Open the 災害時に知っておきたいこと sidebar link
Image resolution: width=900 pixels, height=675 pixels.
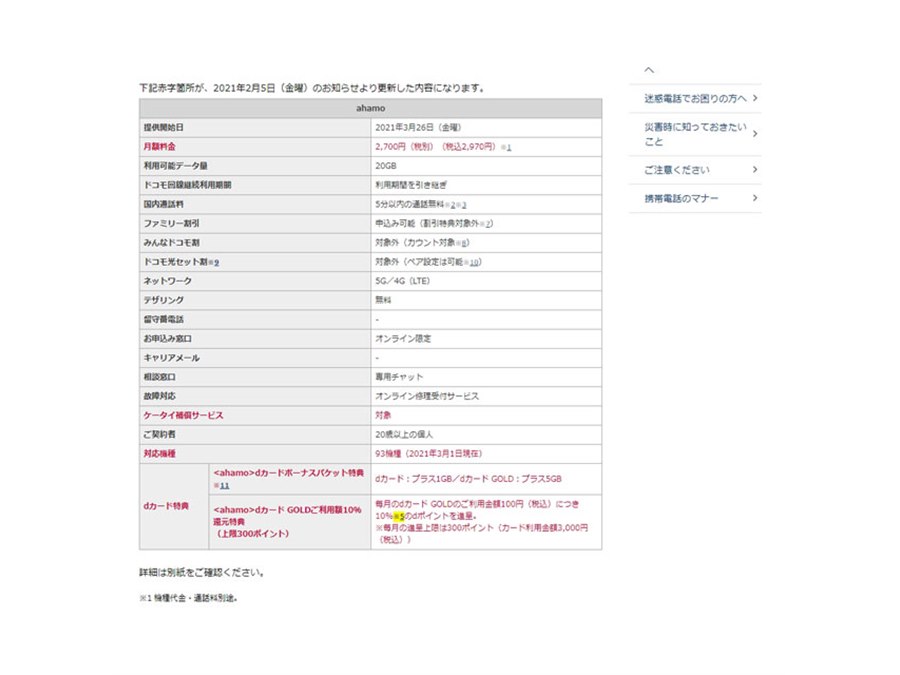tap(695, 134)
